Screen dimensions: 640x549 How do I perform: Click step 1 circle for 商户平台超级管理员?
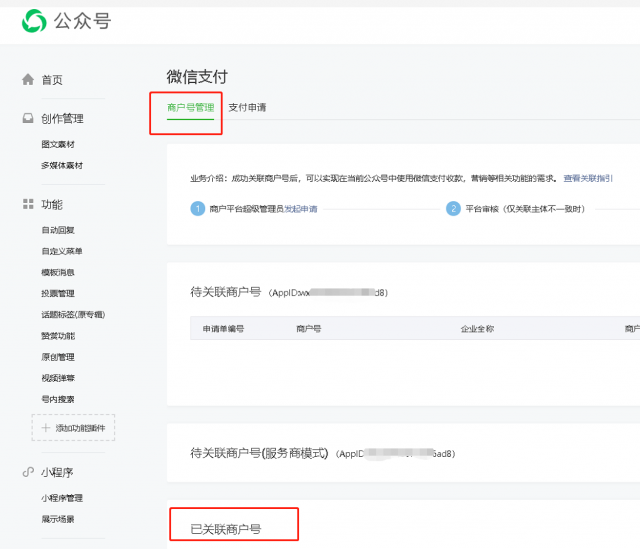(198, 209)
